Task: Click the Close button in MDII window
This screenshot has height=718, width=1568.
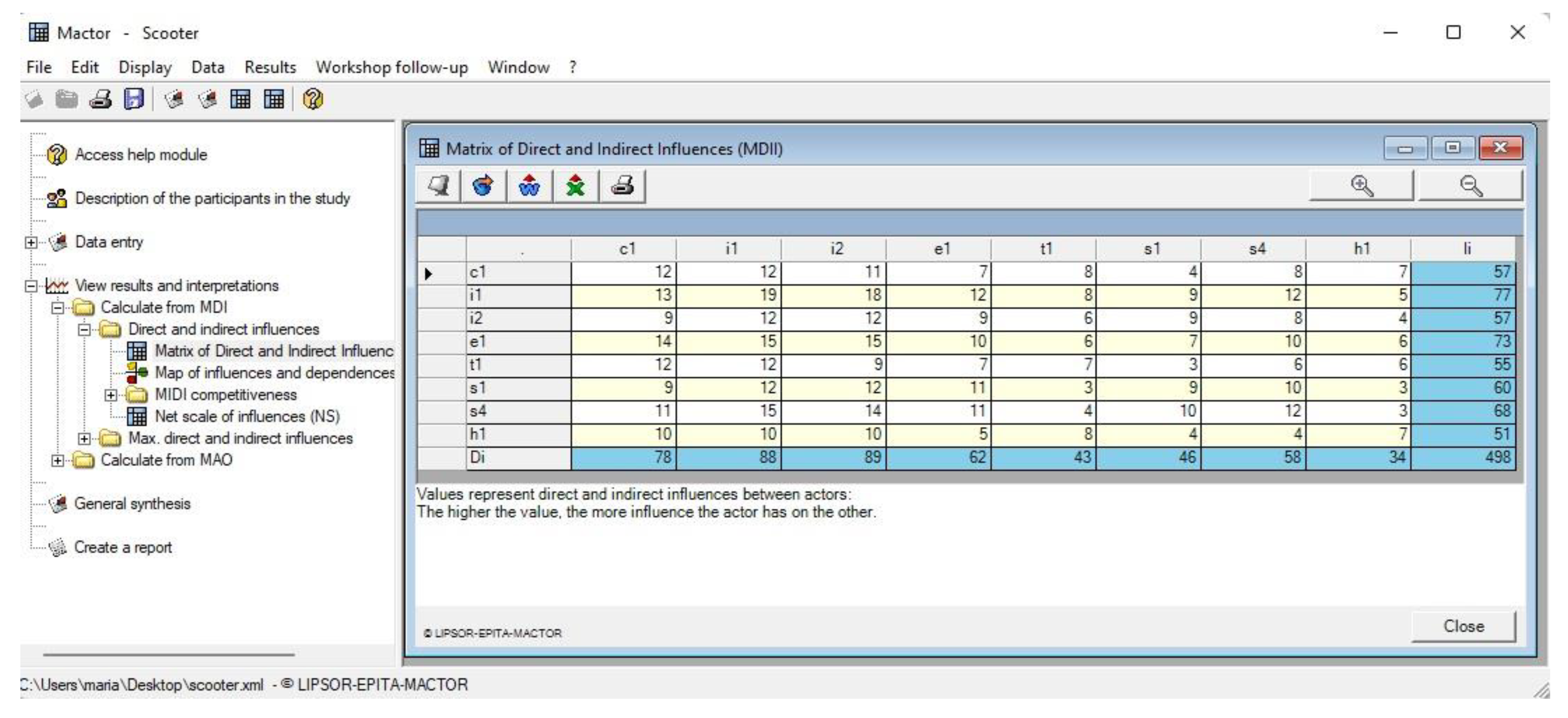Action: pyautogui.click(x=1463, y=626)
